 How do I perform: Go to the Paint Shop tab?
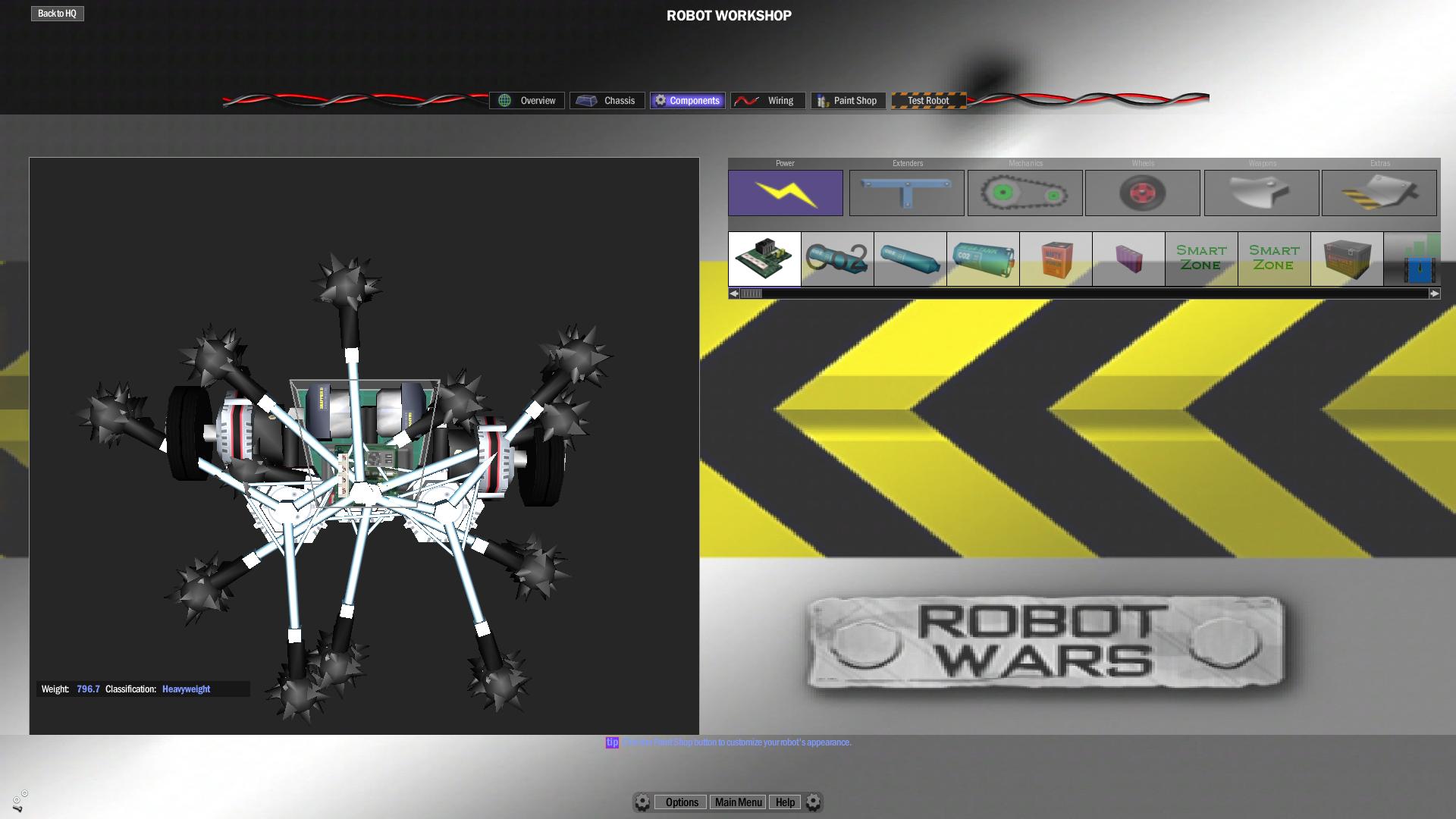tap(849, 101)
